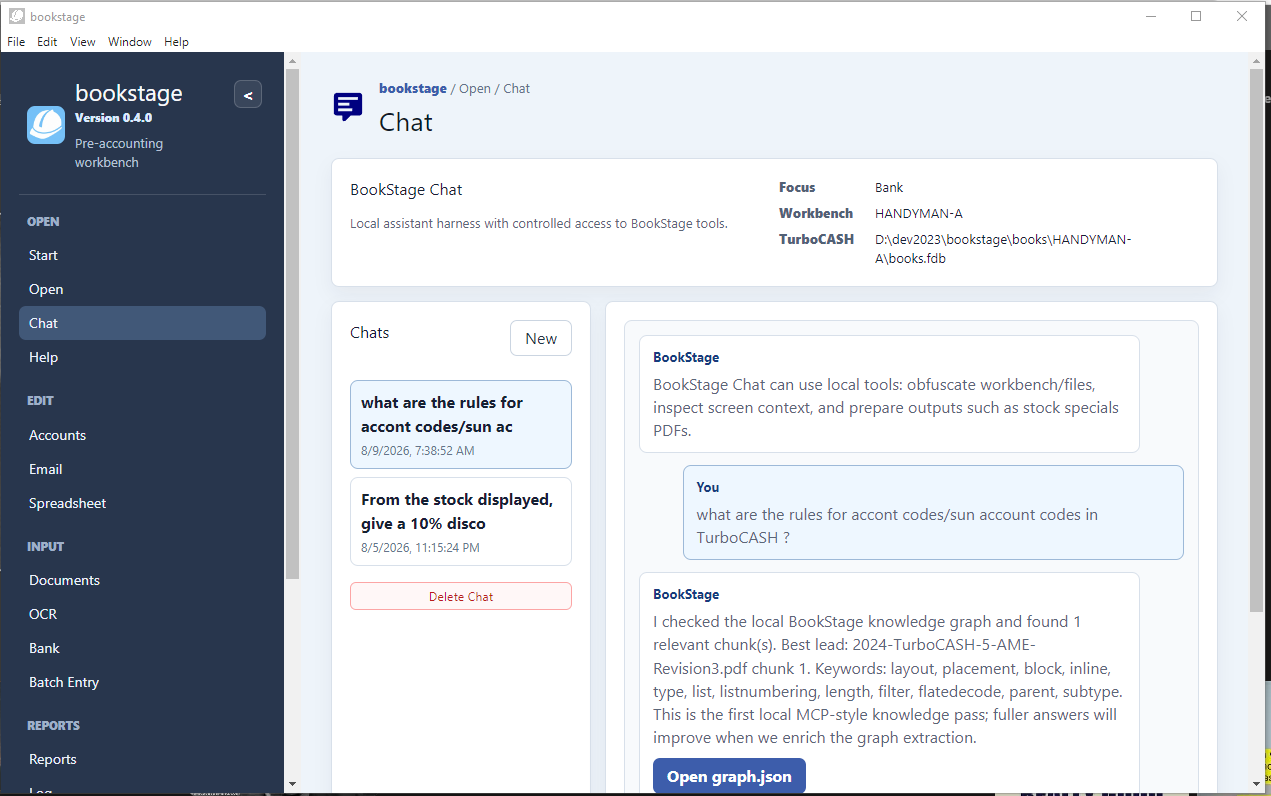
Task: Collapse the sidebar with the < button
Action: click(248, 95)
